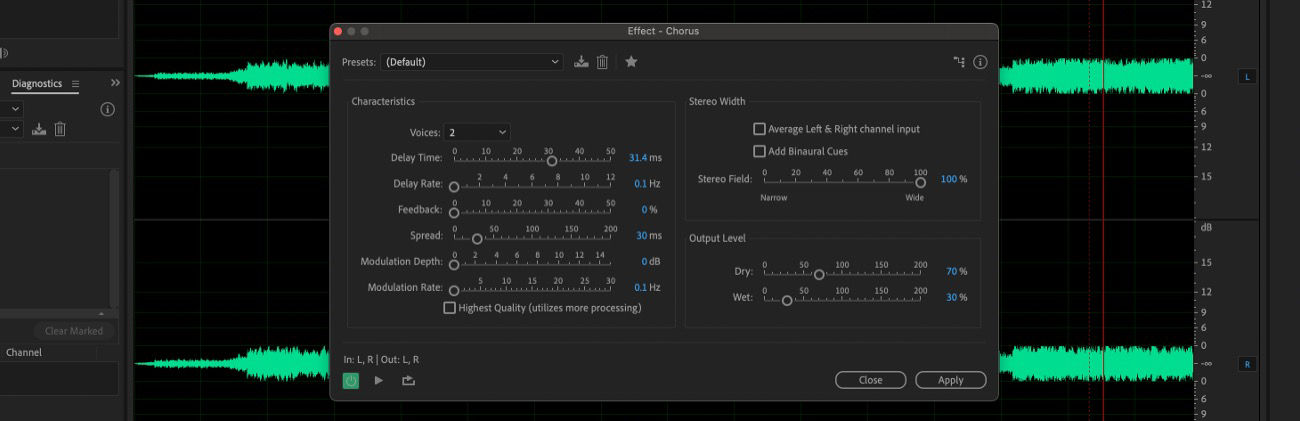Open the Voices dropdown

pyautogui.click(x=477, y=132)
